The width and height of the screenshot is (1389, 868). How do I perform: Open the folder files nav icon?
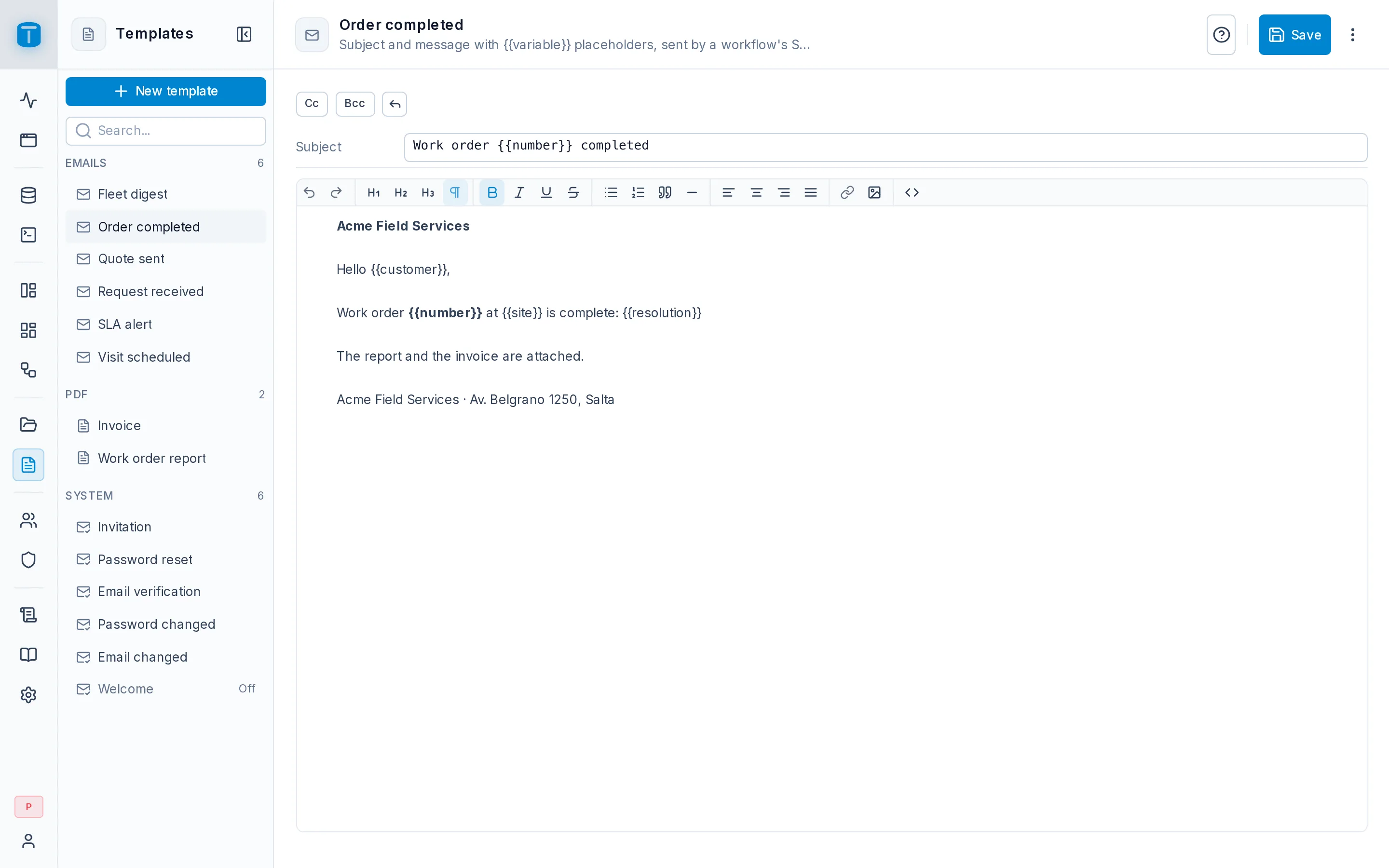click(29, 425)
